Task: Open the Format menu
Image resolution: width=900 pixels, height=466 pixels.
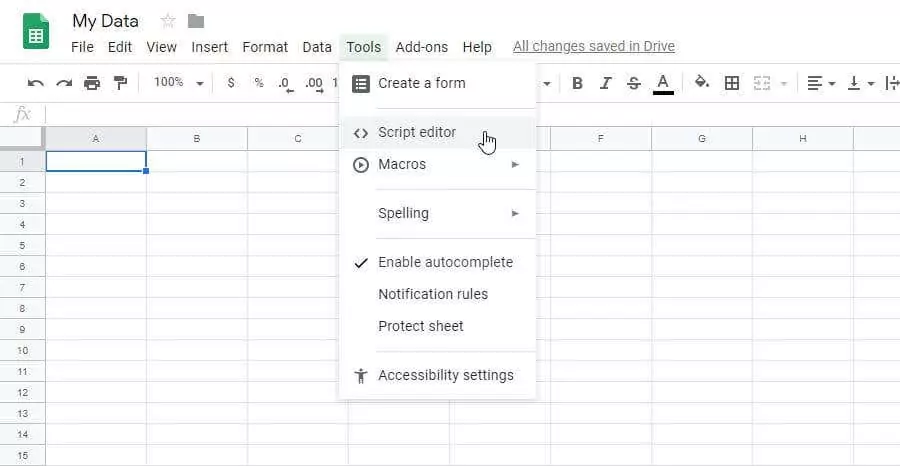Action: point(265,47)
